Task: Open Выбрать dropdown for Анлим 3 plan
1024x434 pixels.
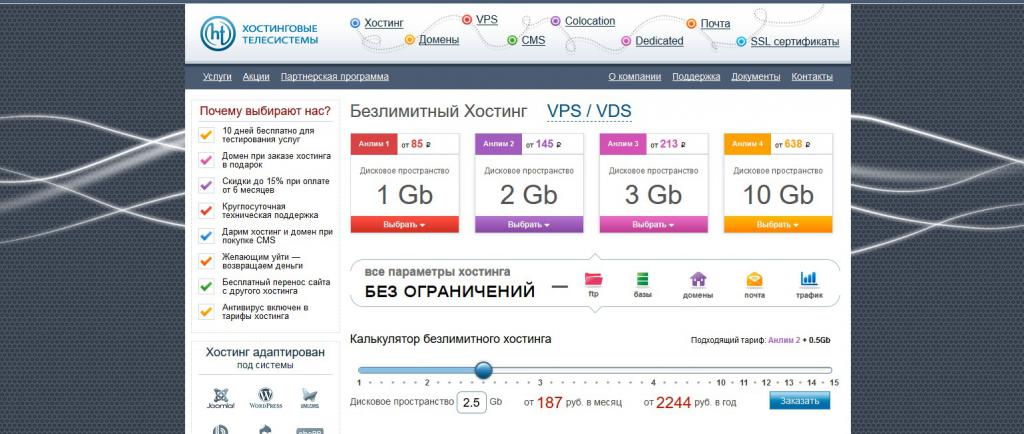Action: [654, 225]
